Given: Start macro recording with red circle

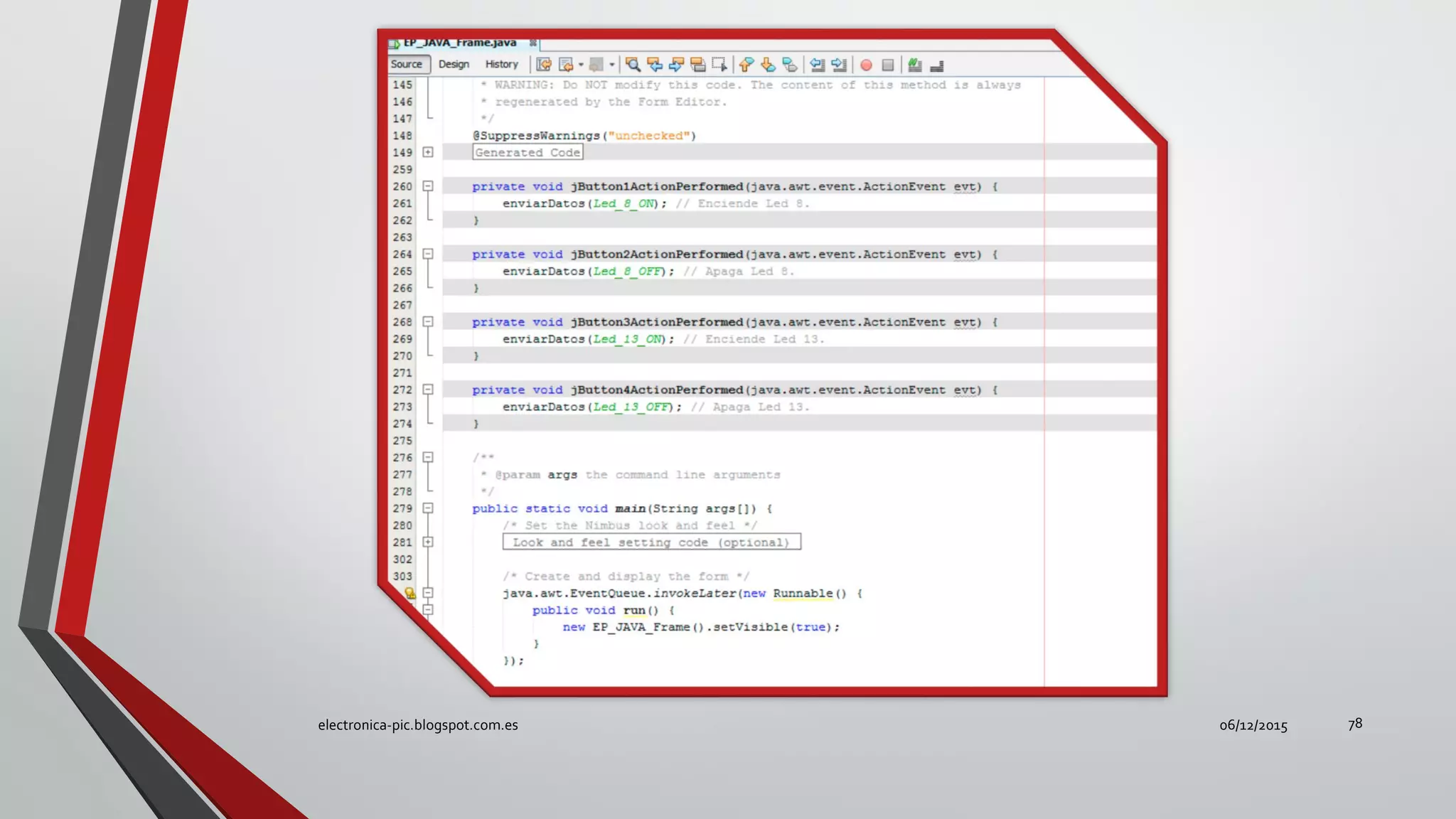Looking at the screenshot, I should coord(866,65).
